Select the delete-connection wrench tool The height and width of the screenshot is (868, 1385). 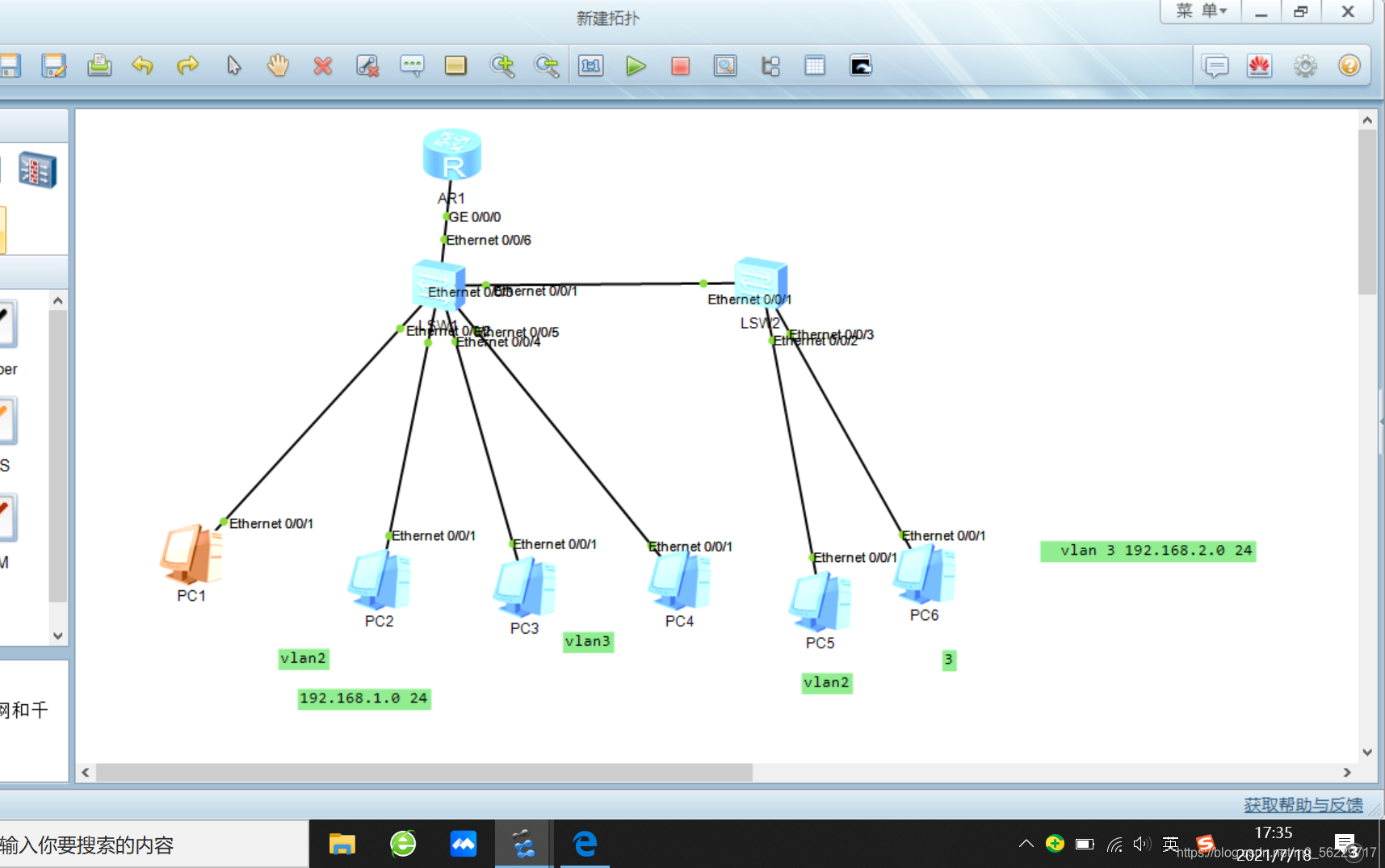point(367,65)
